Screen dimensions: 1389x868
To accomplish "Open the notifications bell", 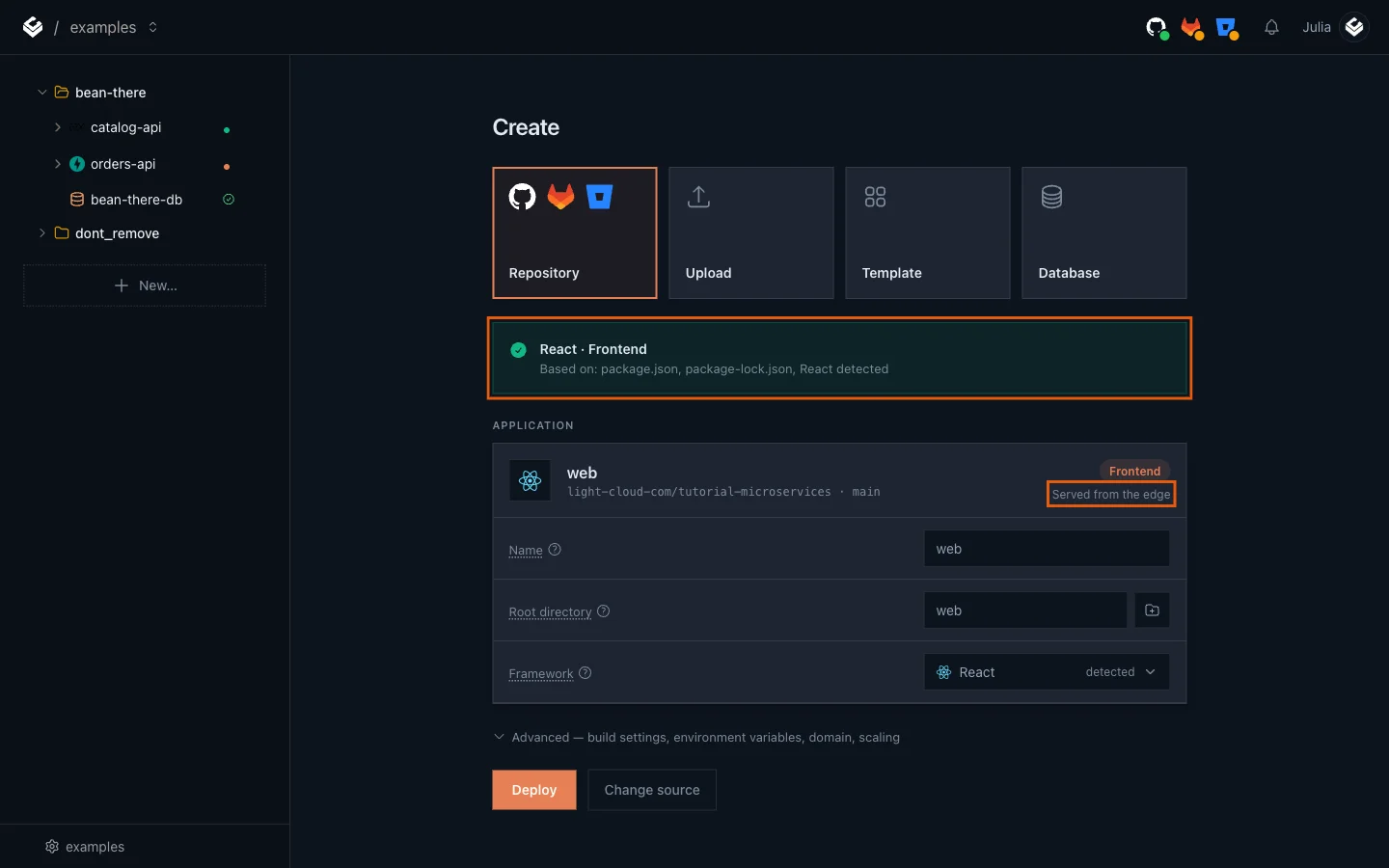I will click(x=1271, y=28).
